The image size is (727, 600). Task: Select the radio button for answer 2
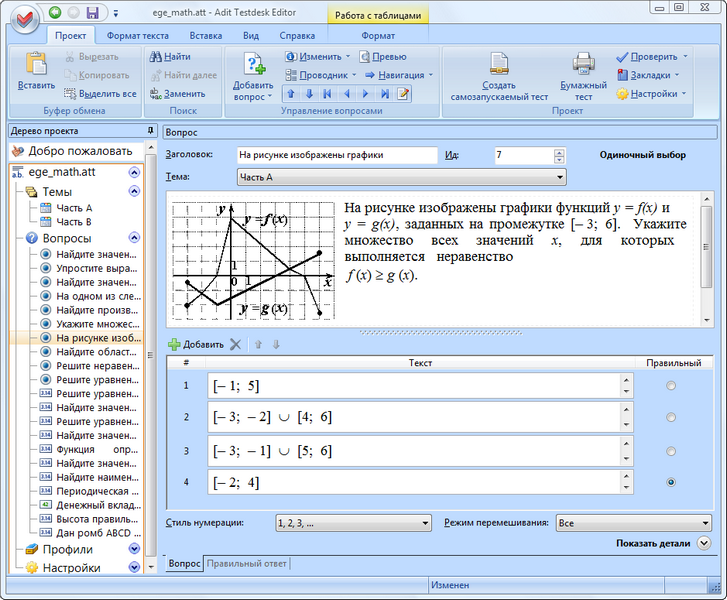pos(670,417)
